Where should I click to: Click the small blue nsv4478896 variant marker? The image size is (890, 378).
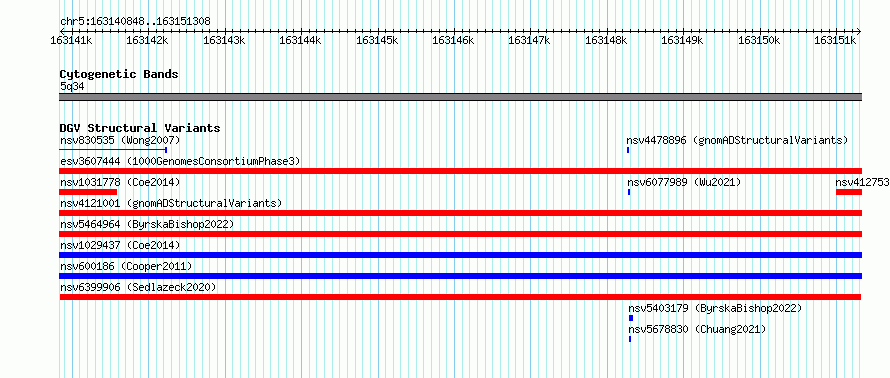pos(628,150)
